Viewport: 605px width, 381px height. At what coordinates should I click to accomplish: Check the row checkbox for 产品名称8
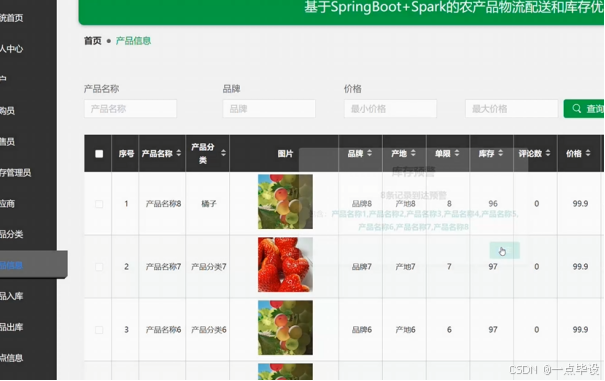99,204
